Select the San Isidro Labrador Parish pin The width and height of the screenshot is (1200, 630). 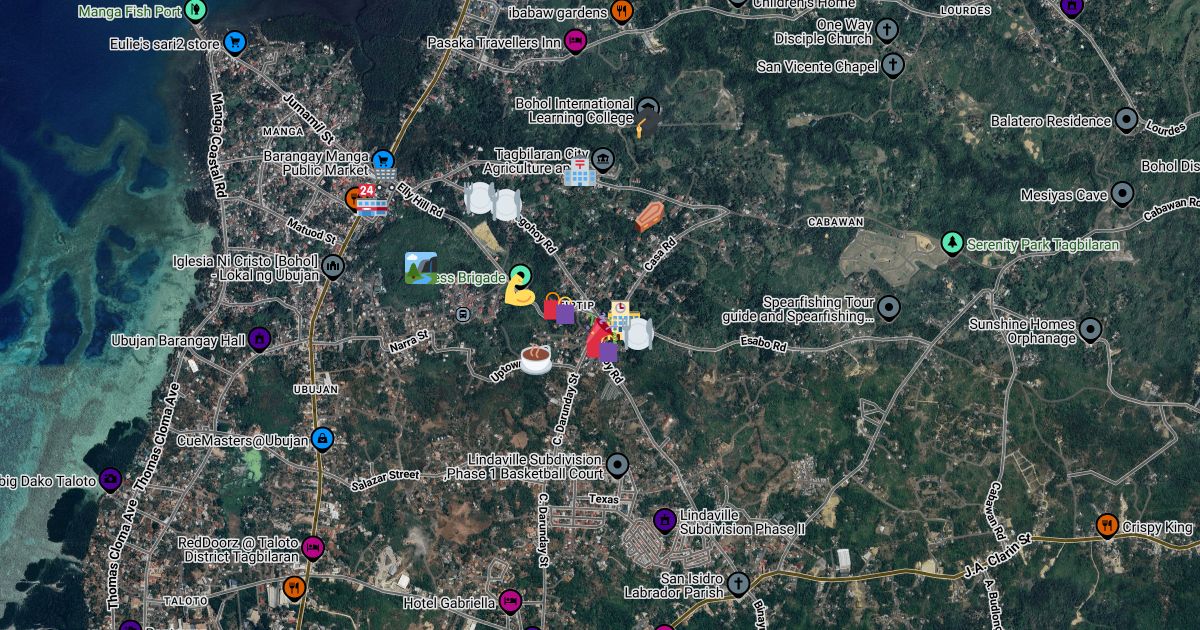coord(738,584)
